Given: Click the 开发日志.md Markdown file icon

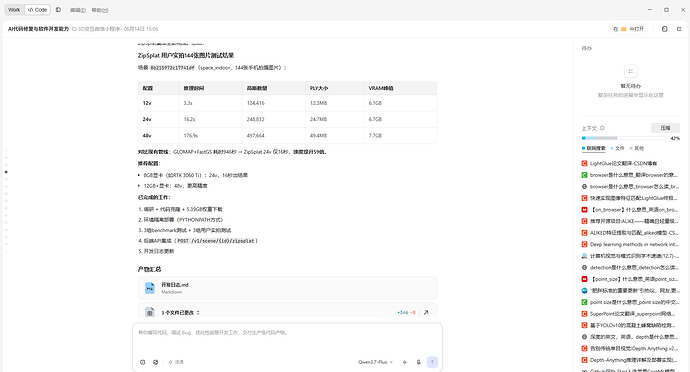Looking at the screenshot, I should pyautogui.click(x=150, y=288).
